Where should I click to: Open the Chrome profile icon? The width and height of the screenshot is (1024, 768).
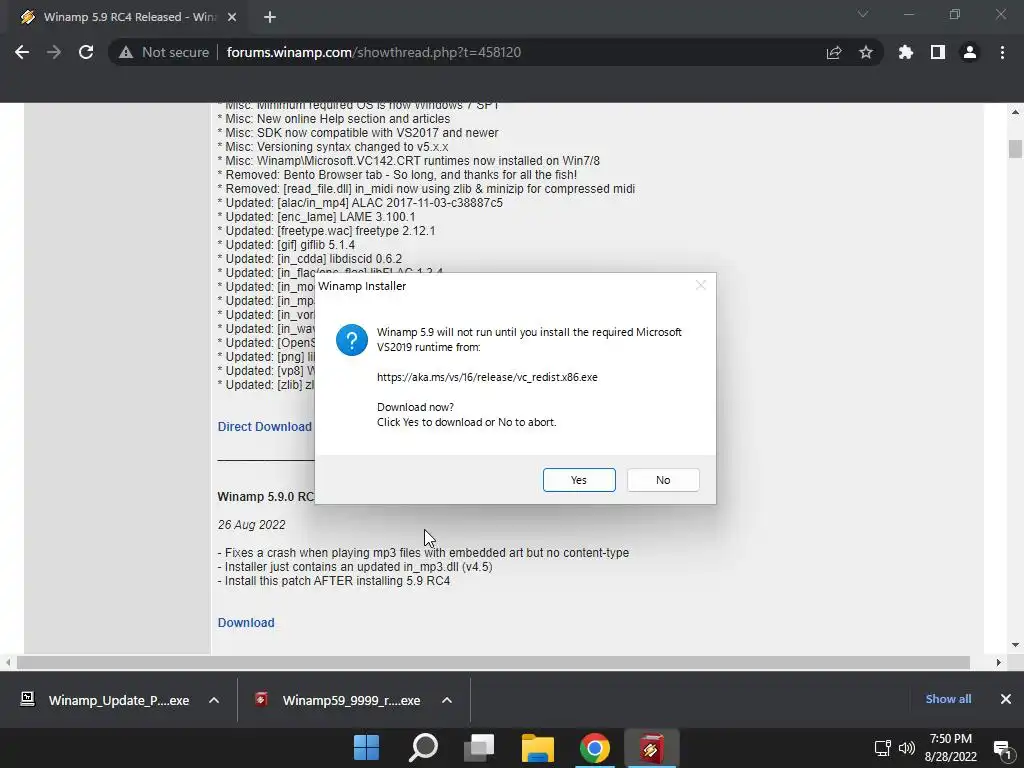970,52
